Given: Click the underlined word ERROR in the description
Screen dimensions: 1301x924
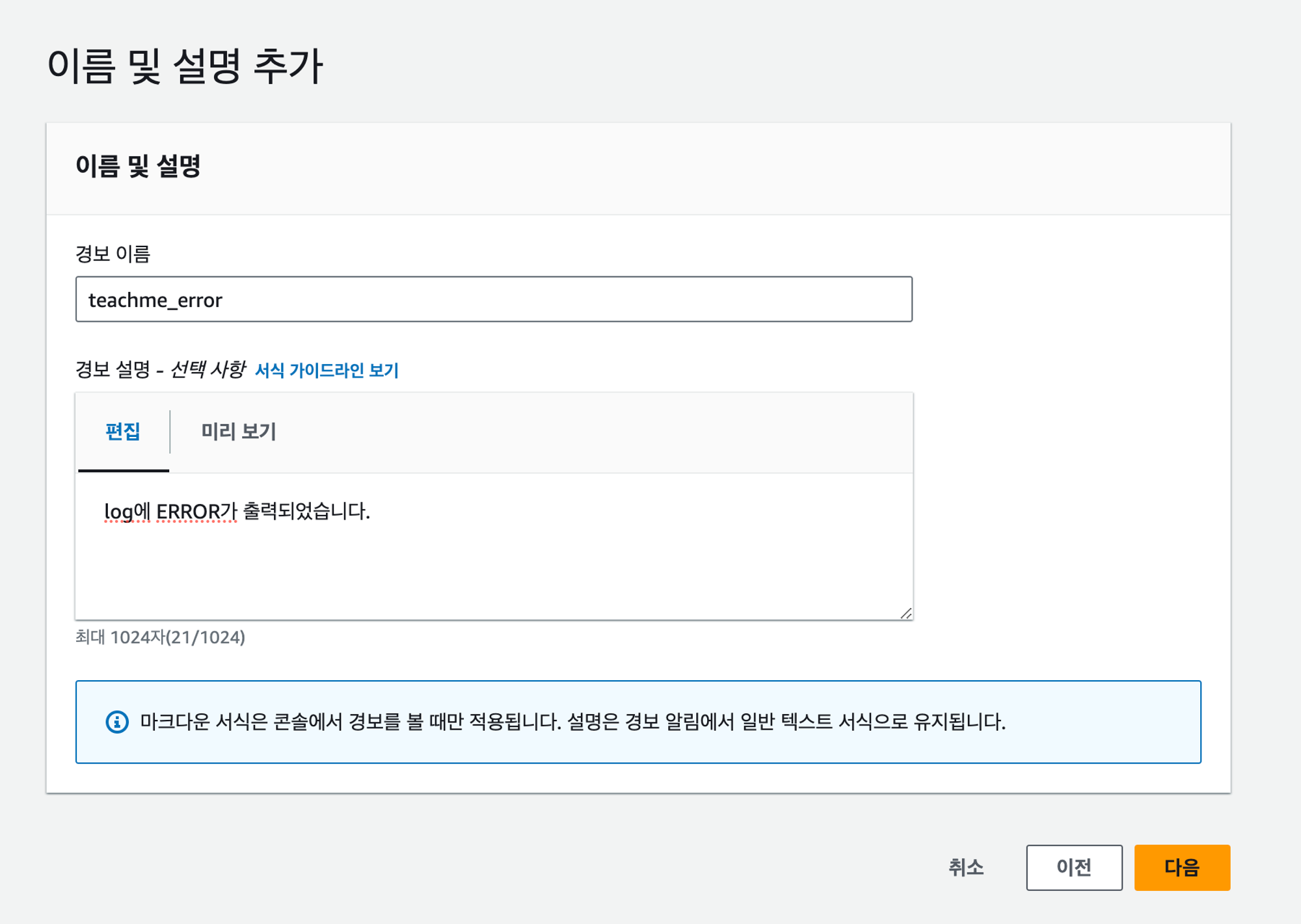Looking at the screenshot, I should (188, 512).
